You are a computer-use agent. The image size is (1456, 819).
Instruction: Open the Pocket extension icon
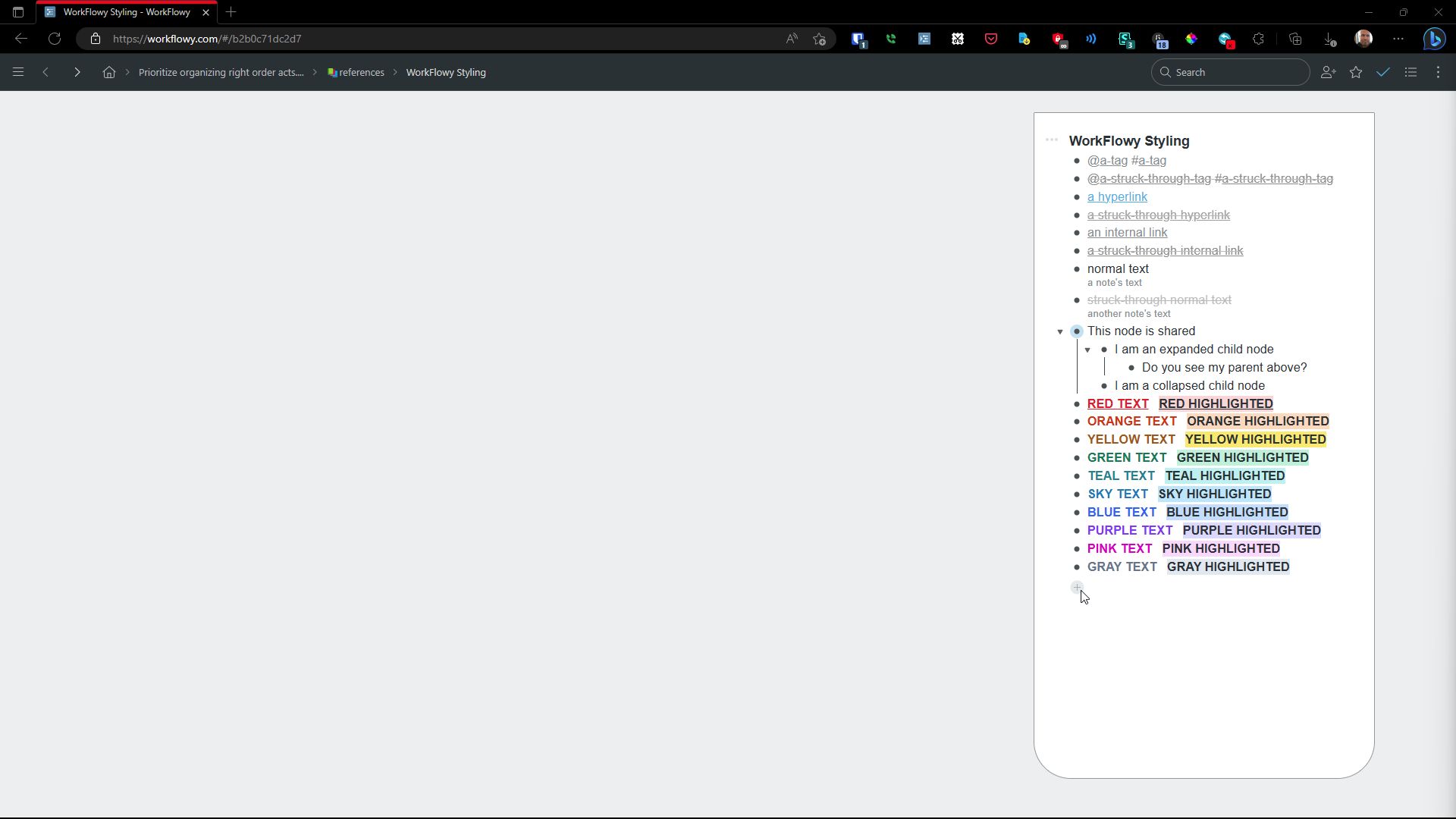point(991,39)
